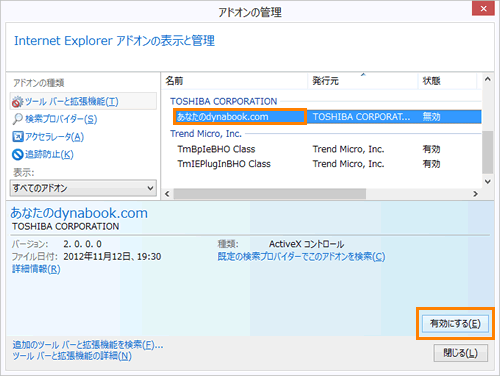This screenshot has height=376, width=500.
Task: Open ツール バーと拡張機能の詳細(N) link
Action: (x=72, y=356)
